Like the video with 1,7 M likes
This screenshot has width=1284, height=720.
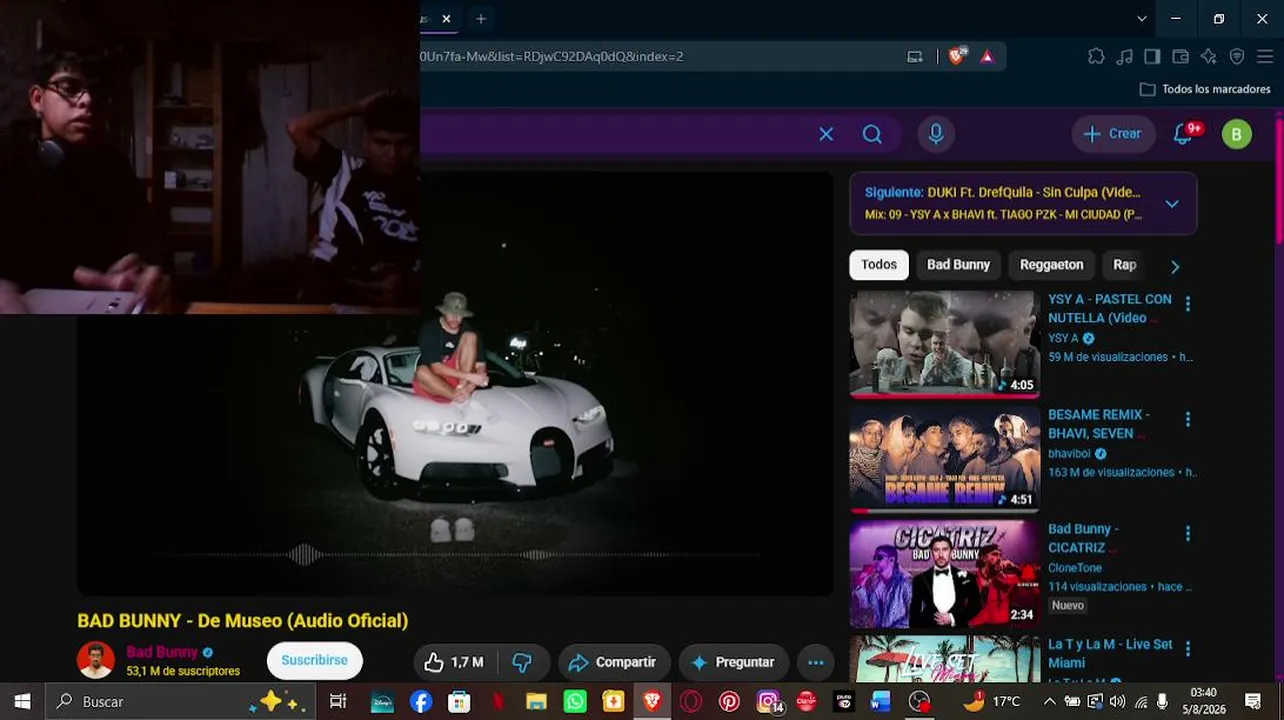[453, 662]
